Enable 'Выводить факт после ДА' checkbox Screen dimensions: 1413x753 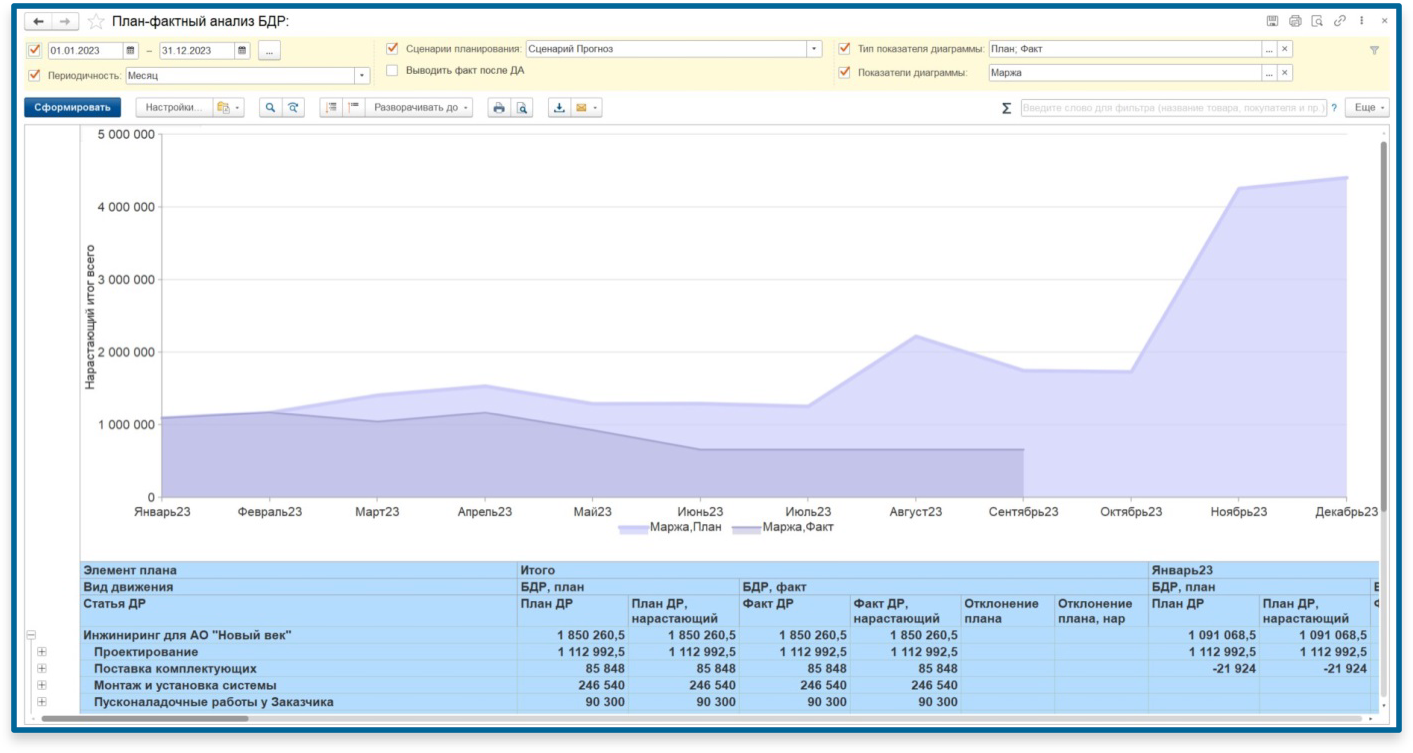pos(392,71)
